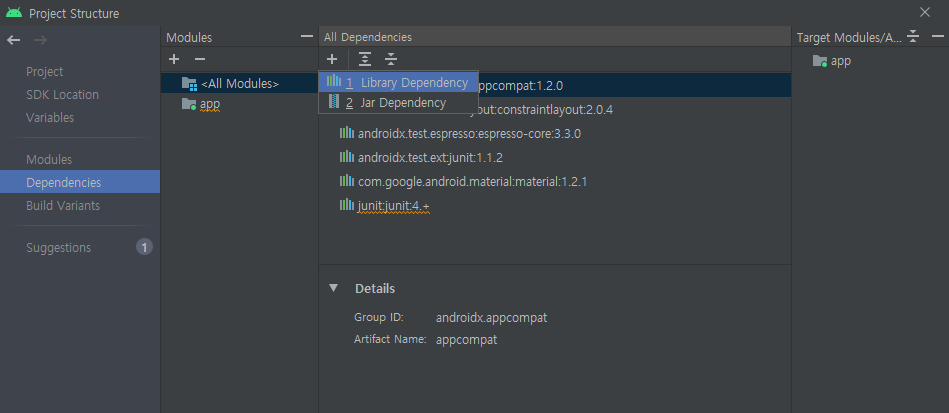
Task: Remove module using the minus button
Action: click(x=200, y=59)
